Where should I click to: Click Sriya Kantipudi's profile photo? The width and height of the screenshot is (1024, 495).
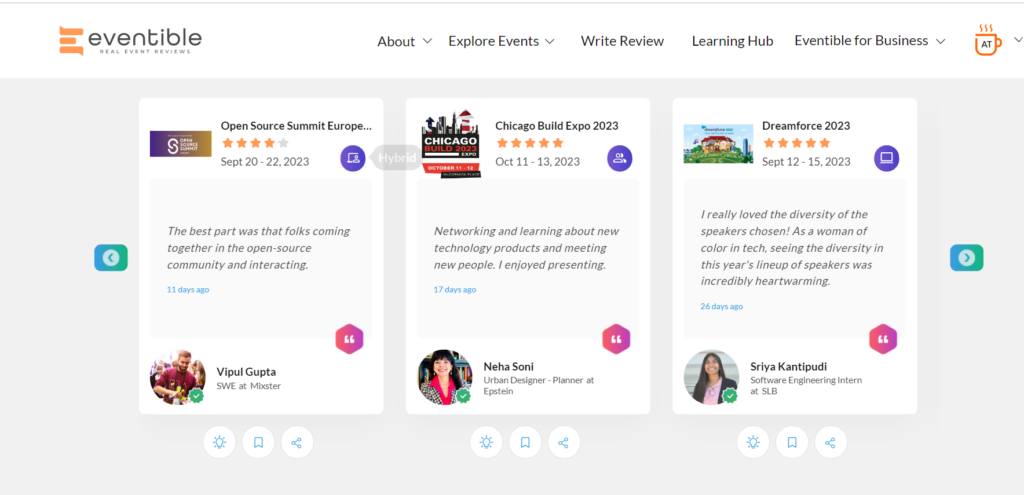712,377
